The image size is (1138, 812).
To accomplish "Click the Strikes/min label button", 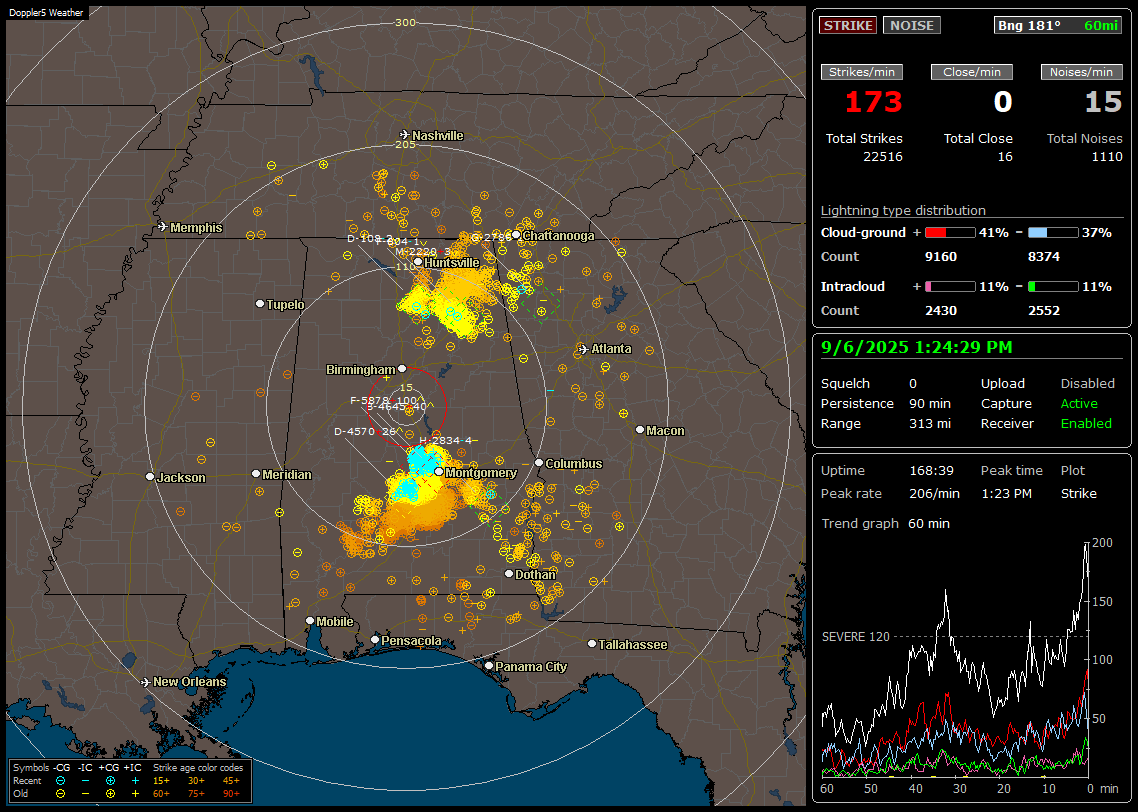I will point(861,72).
